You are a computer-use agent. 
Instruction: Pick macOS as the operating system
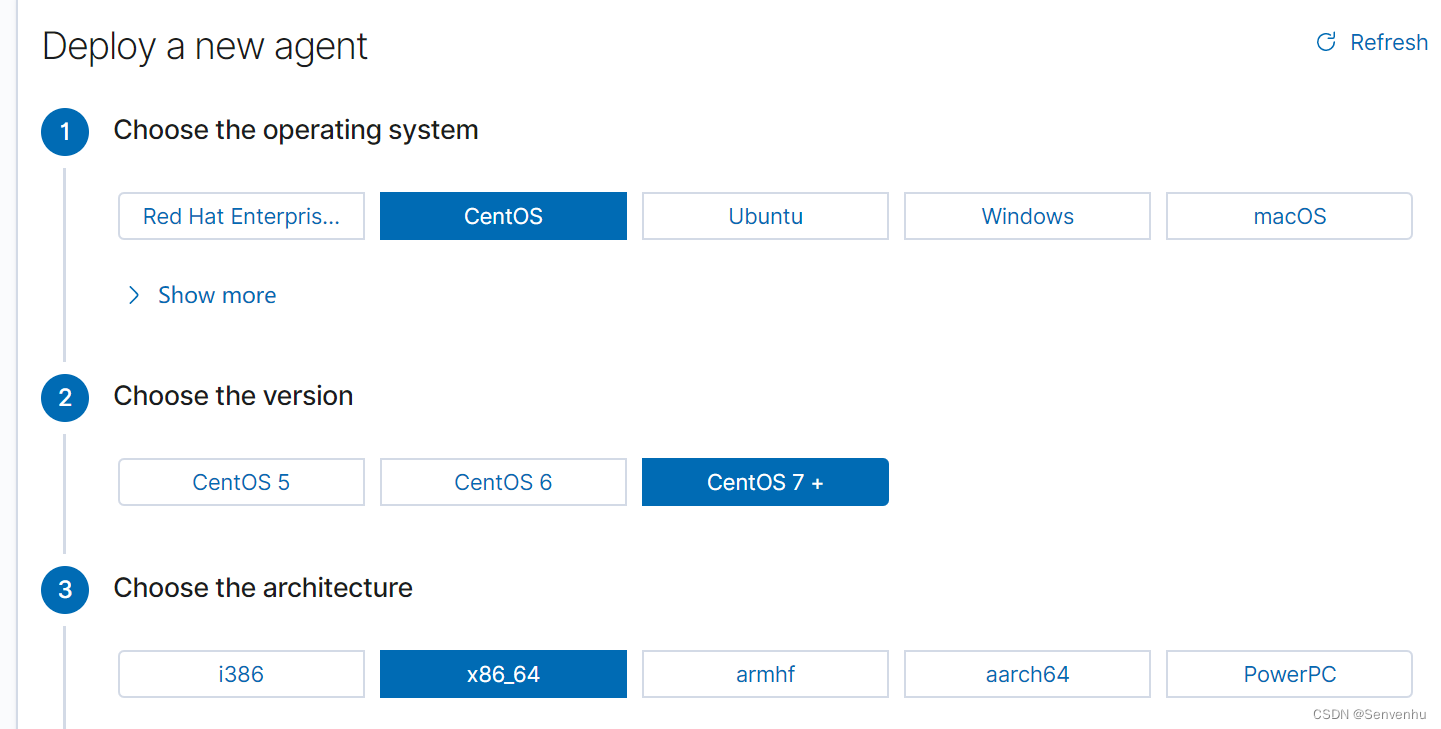click(x=1289, y=216)
